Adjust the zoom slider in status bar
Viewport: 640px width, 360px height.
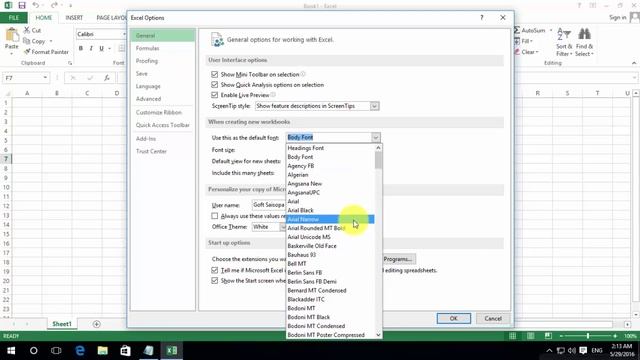[588, 336]
